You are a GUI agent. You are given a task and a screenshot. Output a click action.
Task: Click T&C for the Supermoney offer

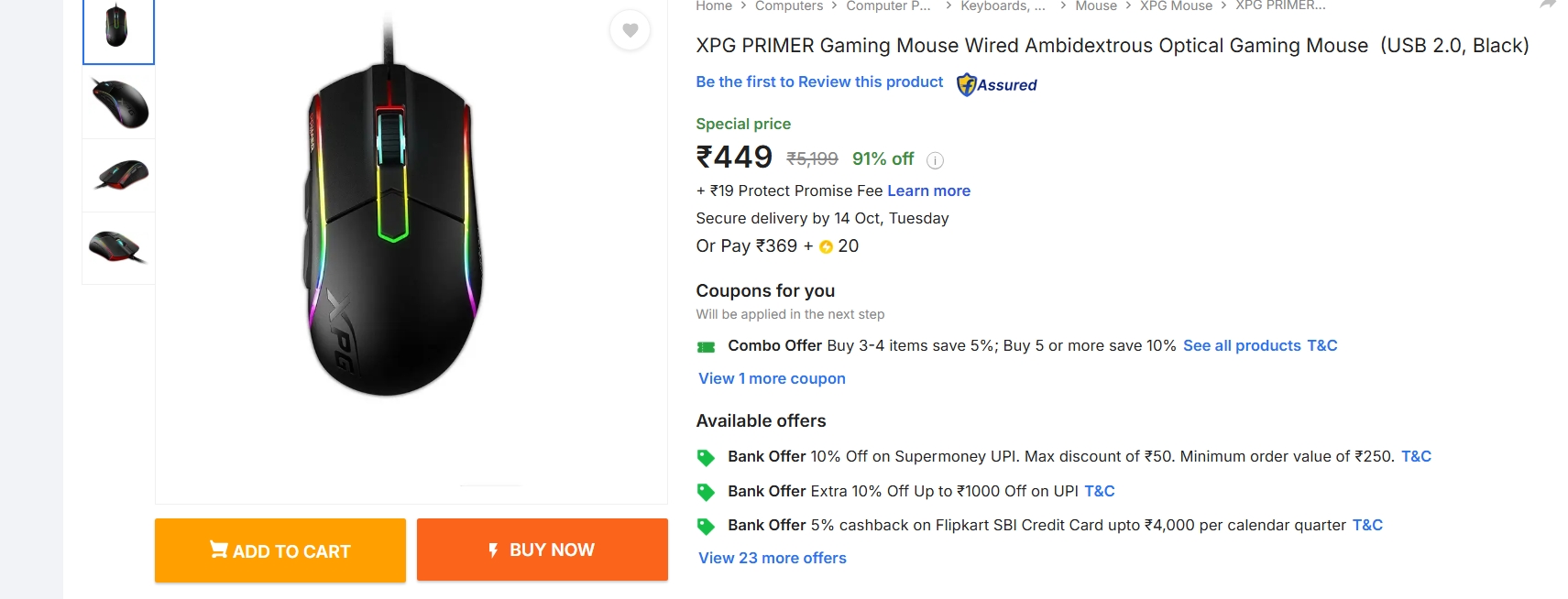(1419, 456)
